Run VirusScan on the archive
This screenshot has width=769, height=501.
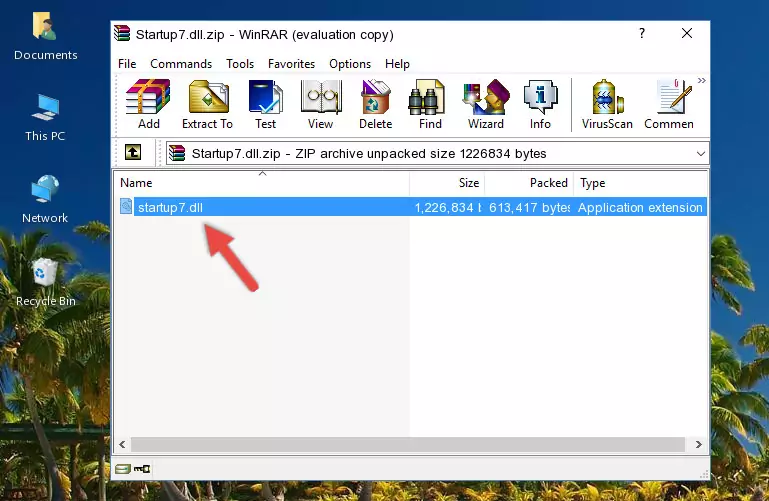(x=607, y=104)
